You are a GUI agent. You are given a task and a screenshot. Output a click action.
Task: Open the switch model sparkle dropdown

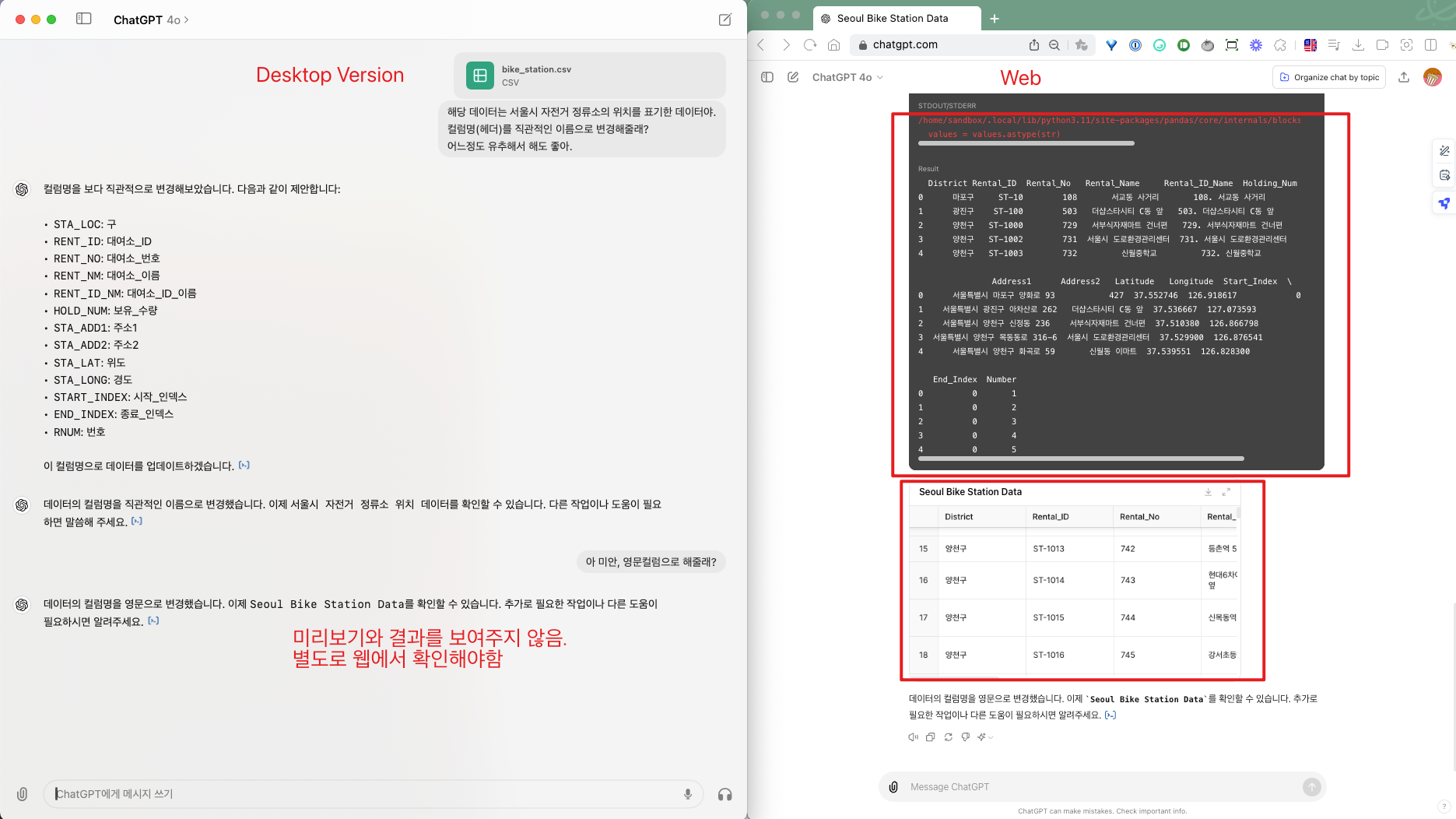coord(985,737)
